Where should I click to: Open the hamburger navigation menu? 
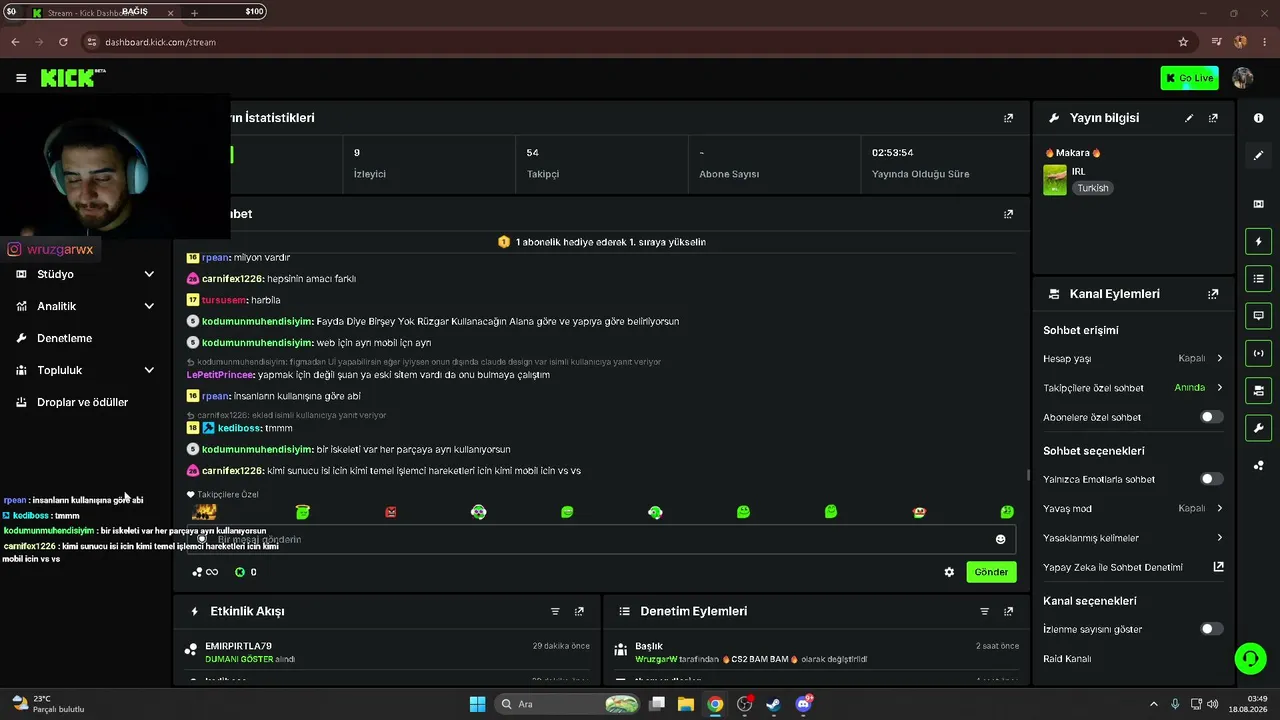pos(21,78)
